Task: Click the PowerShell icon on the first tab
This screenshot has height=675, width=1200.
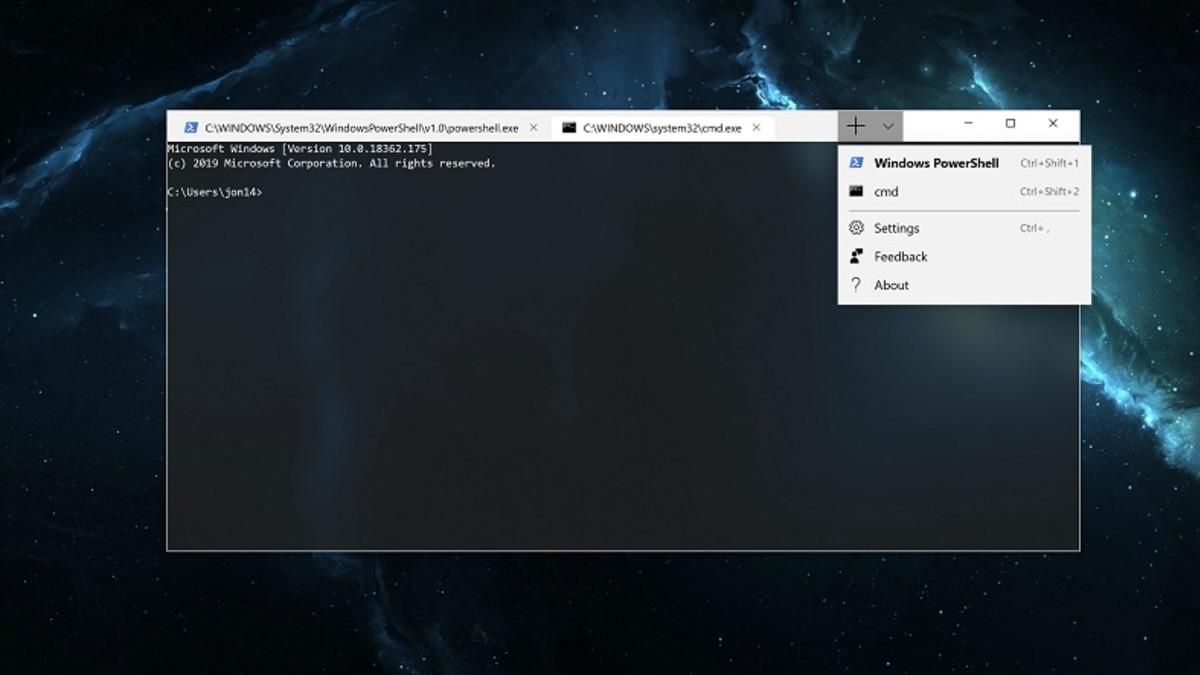Action: 190,128
